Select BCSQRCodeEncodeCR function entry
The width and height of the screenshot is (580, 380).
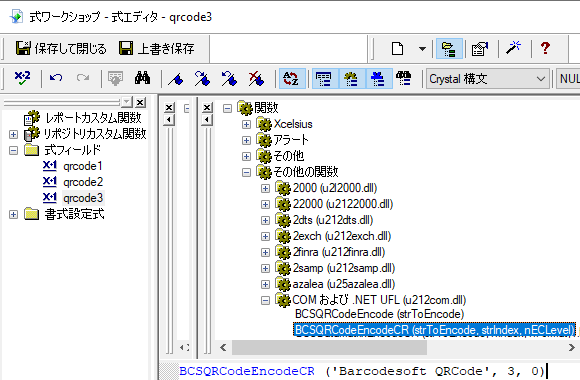(435, 330)
